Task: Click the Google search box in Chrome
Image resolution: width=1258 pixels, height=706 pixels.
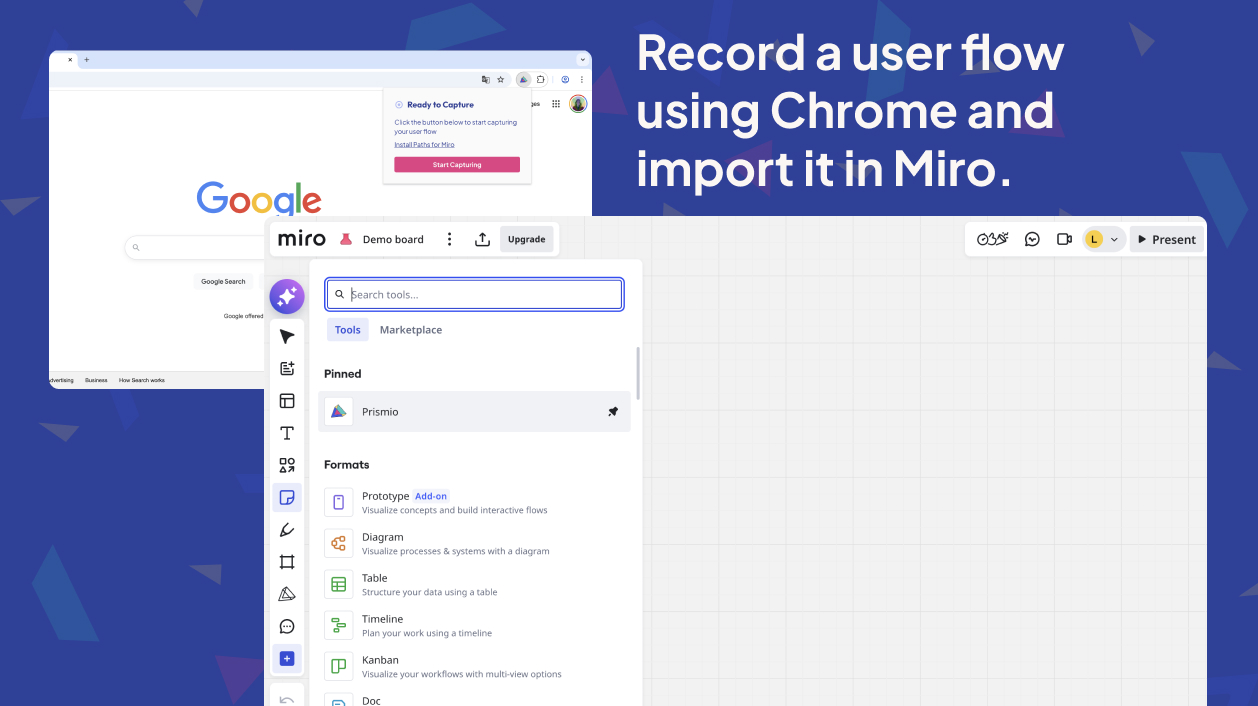Action: coord(195,247)
